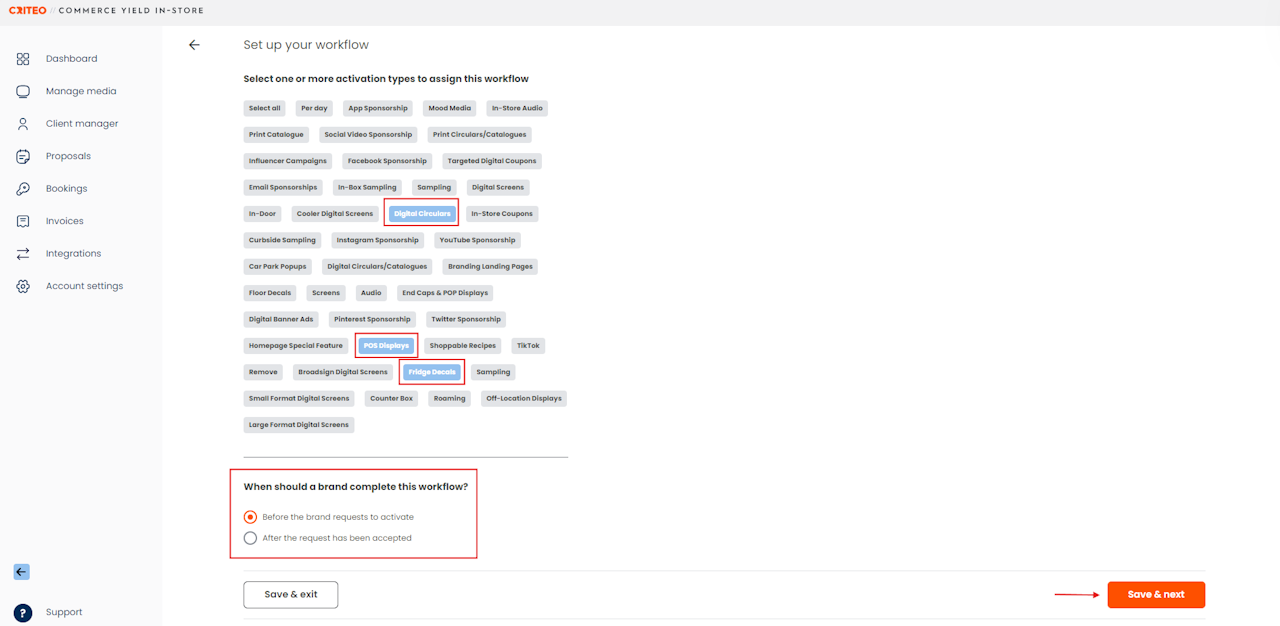Click the Integrations arrows icon
This screenshot has width=1280, height=626.
coord(23,254)
